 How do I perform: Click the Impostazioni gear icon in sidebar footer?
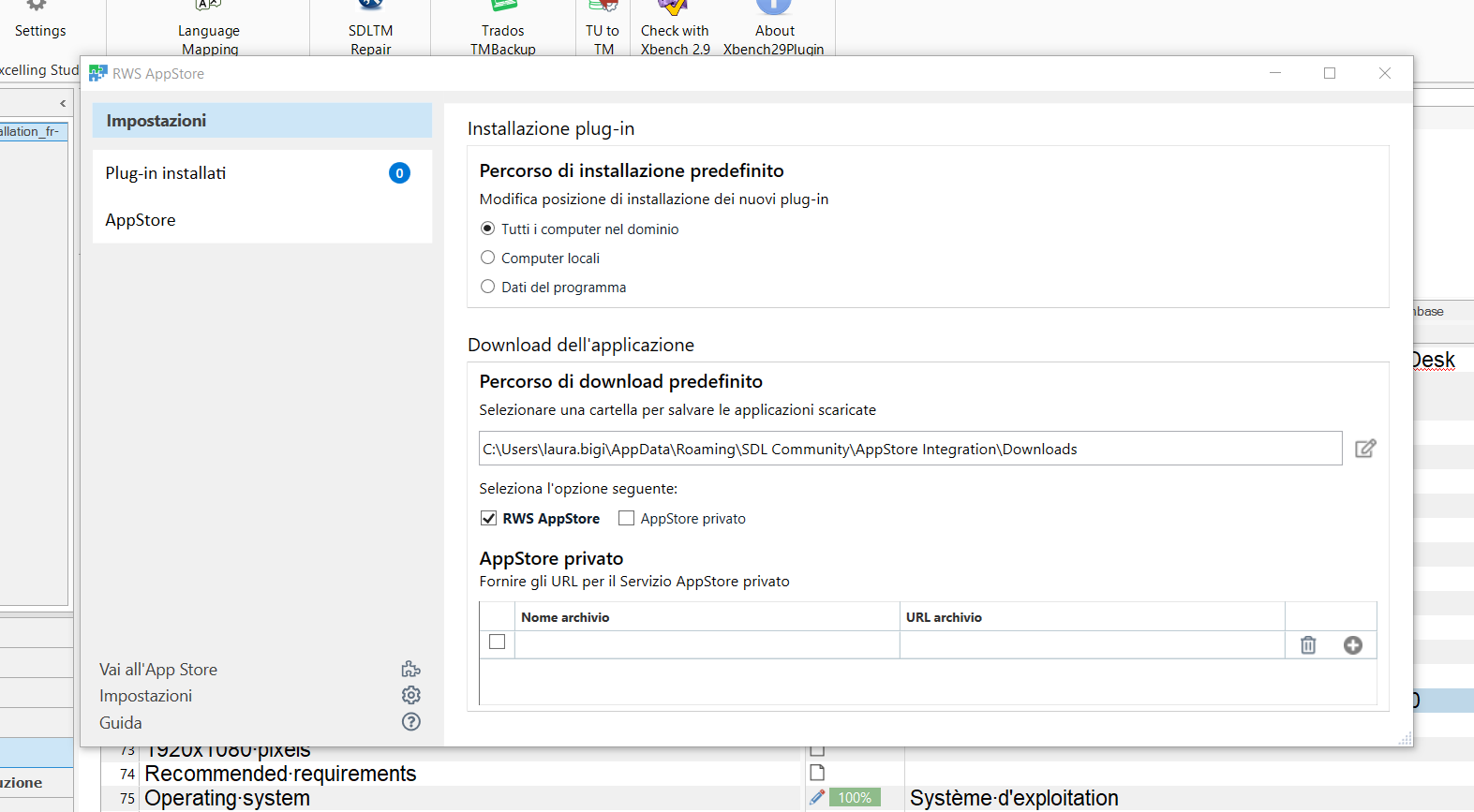tap(410, 695)
